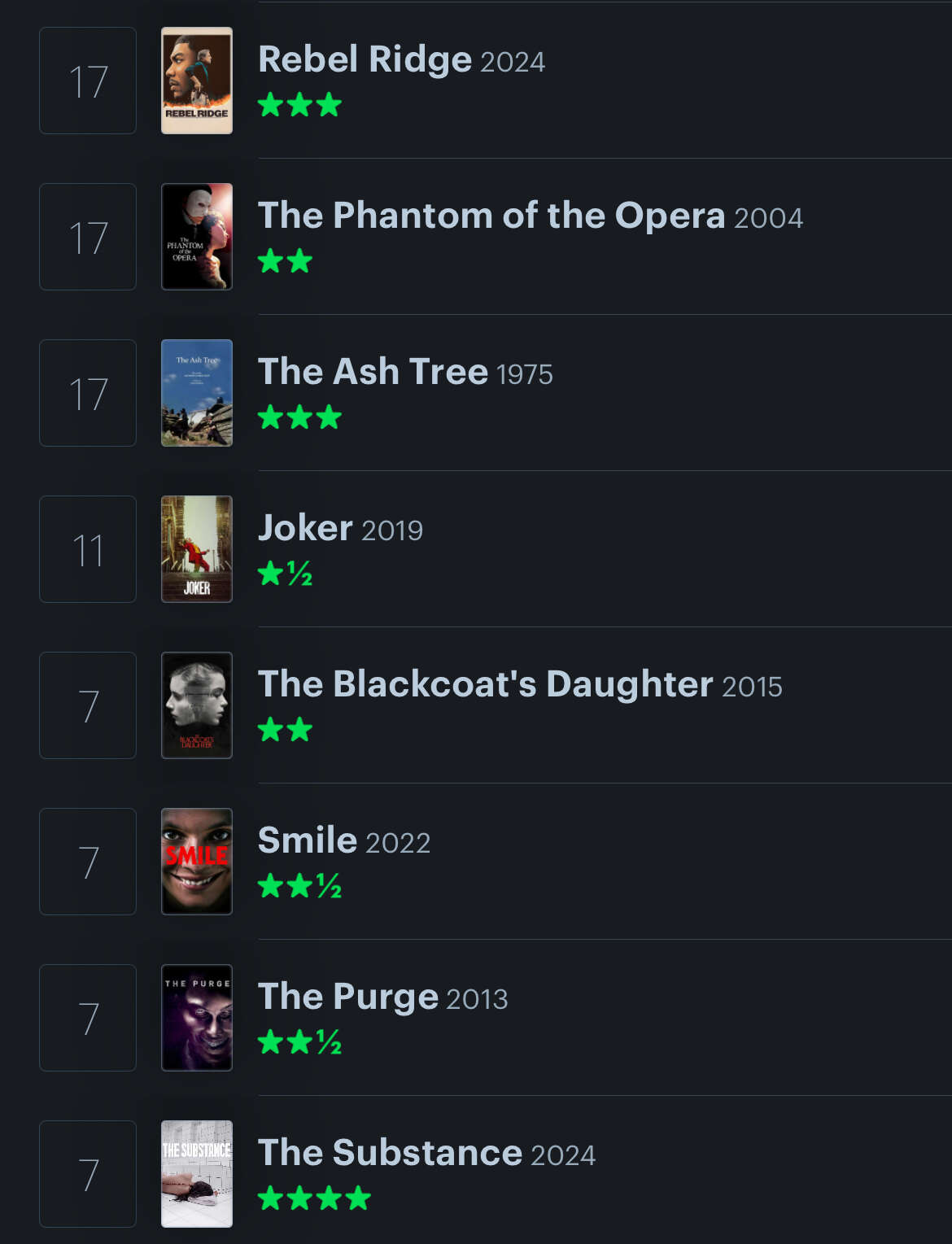The image size is (952, 1244).
Task: Open The Blackcoat's Daughter poster
Action: click(x=197, y=705)
